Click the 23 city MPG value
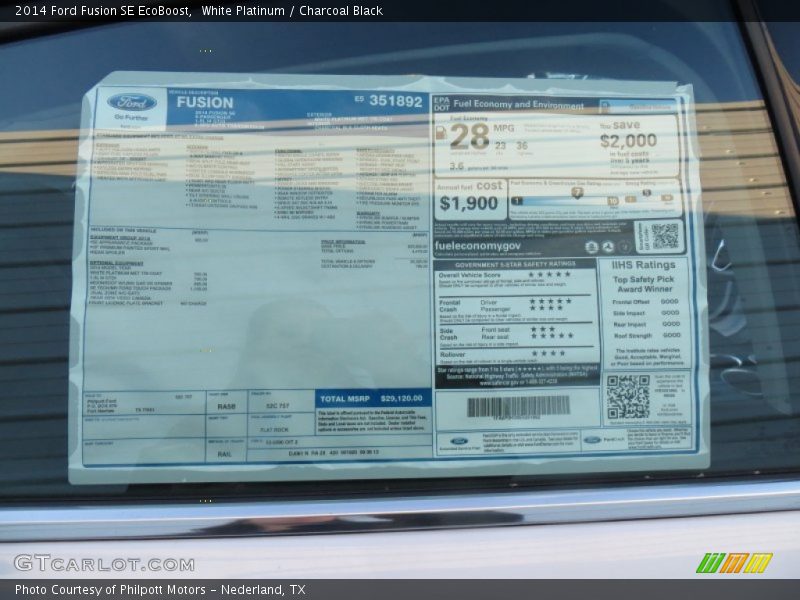This screenshot has width=800, height=600. pyautogui.click(x=500, y=146)
